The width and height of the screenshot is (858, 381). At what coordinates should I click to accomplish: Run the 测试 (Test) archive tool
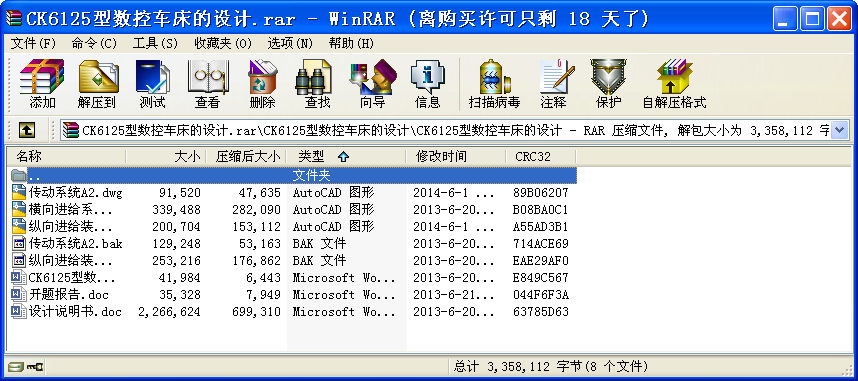(153, 84)
